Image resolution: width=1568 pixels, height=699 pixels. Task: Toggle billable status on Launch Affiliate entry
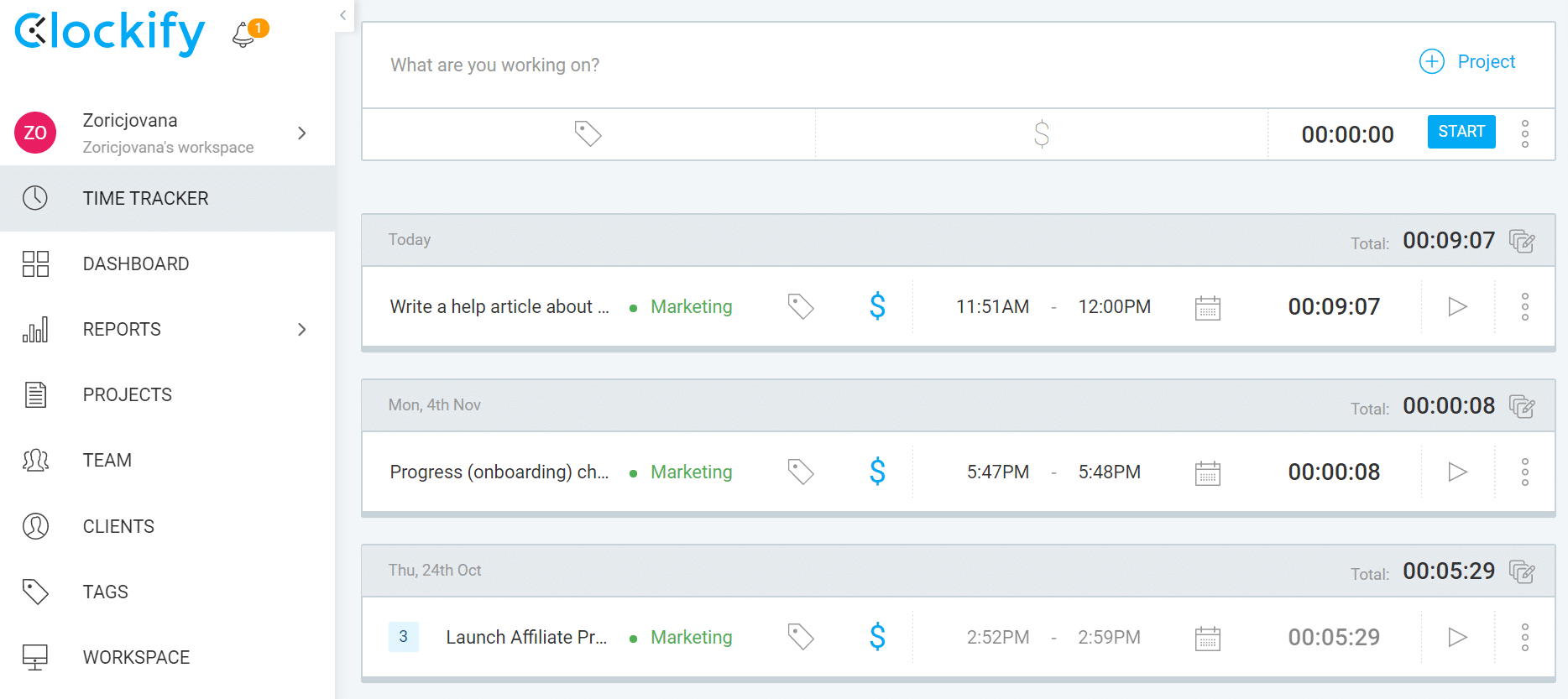coord(877,637)
